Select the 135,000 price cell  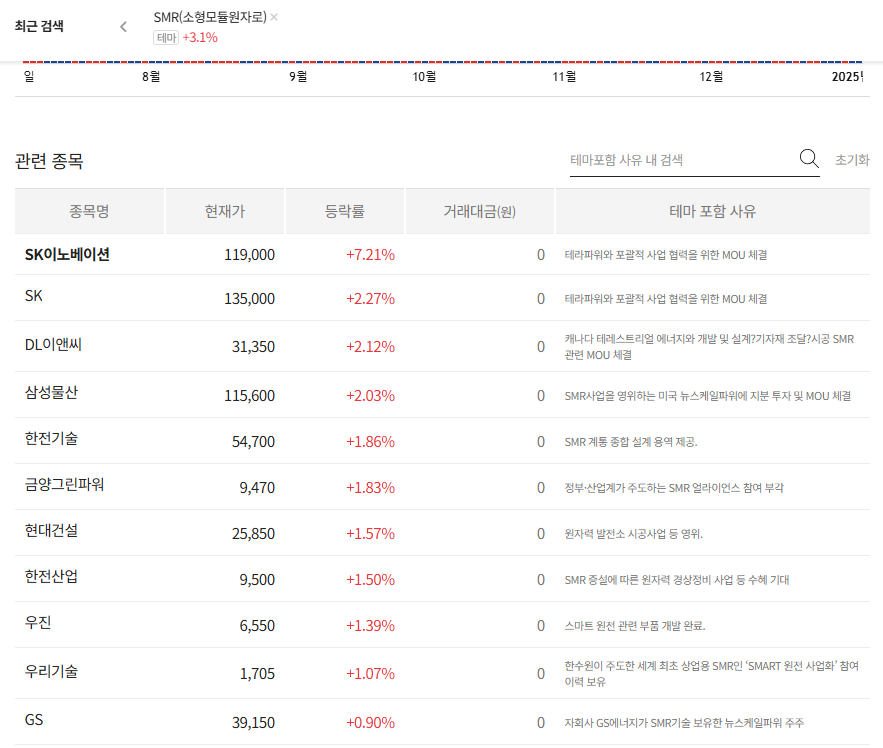click(249, 299)
